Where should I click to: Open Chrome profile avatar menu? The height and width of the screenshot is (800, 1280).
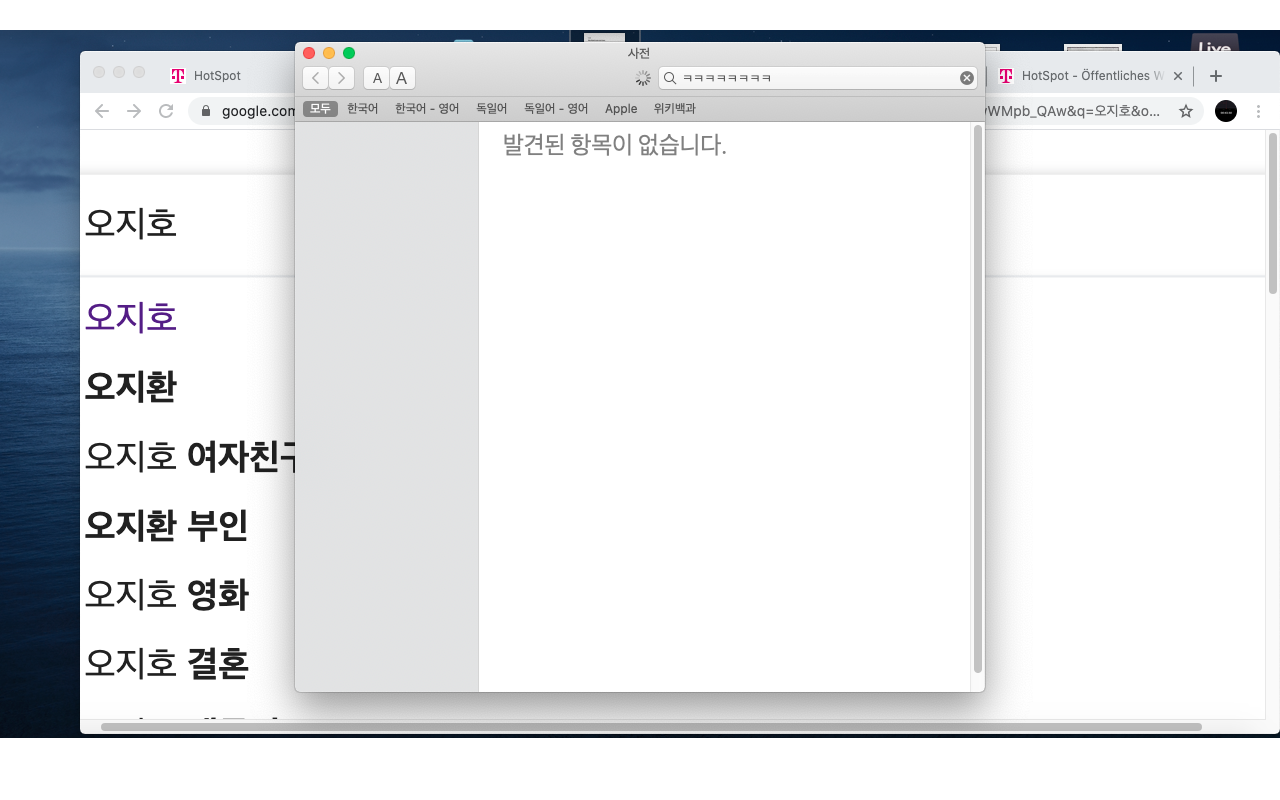point(1226,111)
